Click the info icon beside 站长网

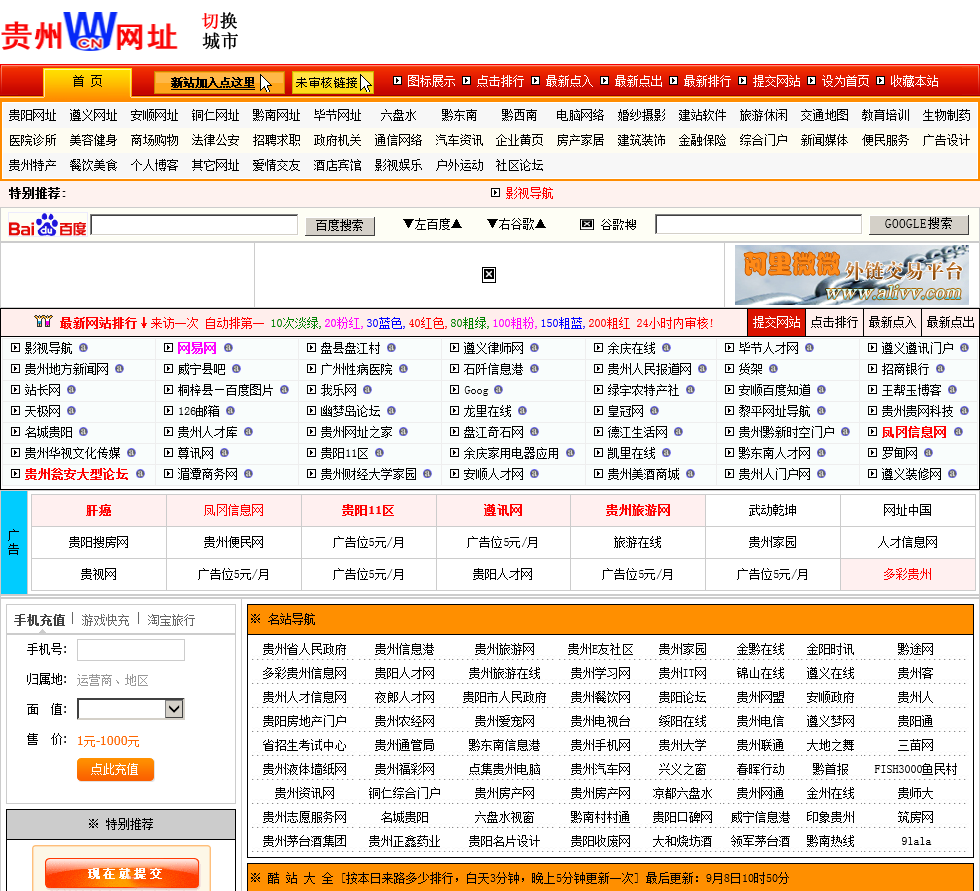tap(71, 390)
